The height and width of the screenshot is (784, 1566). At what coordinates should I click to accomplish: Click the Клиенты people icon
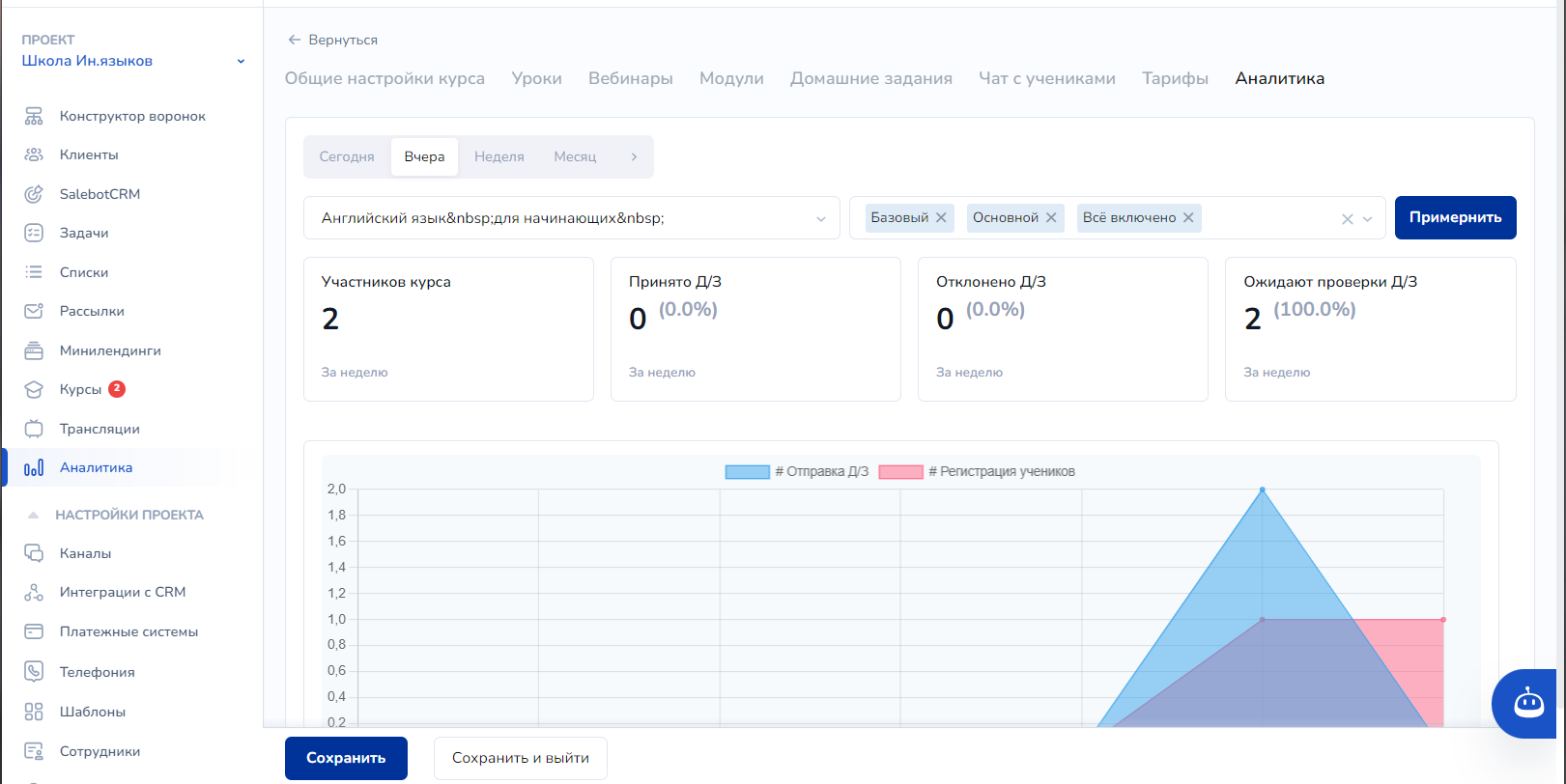[x=34, y=154]
